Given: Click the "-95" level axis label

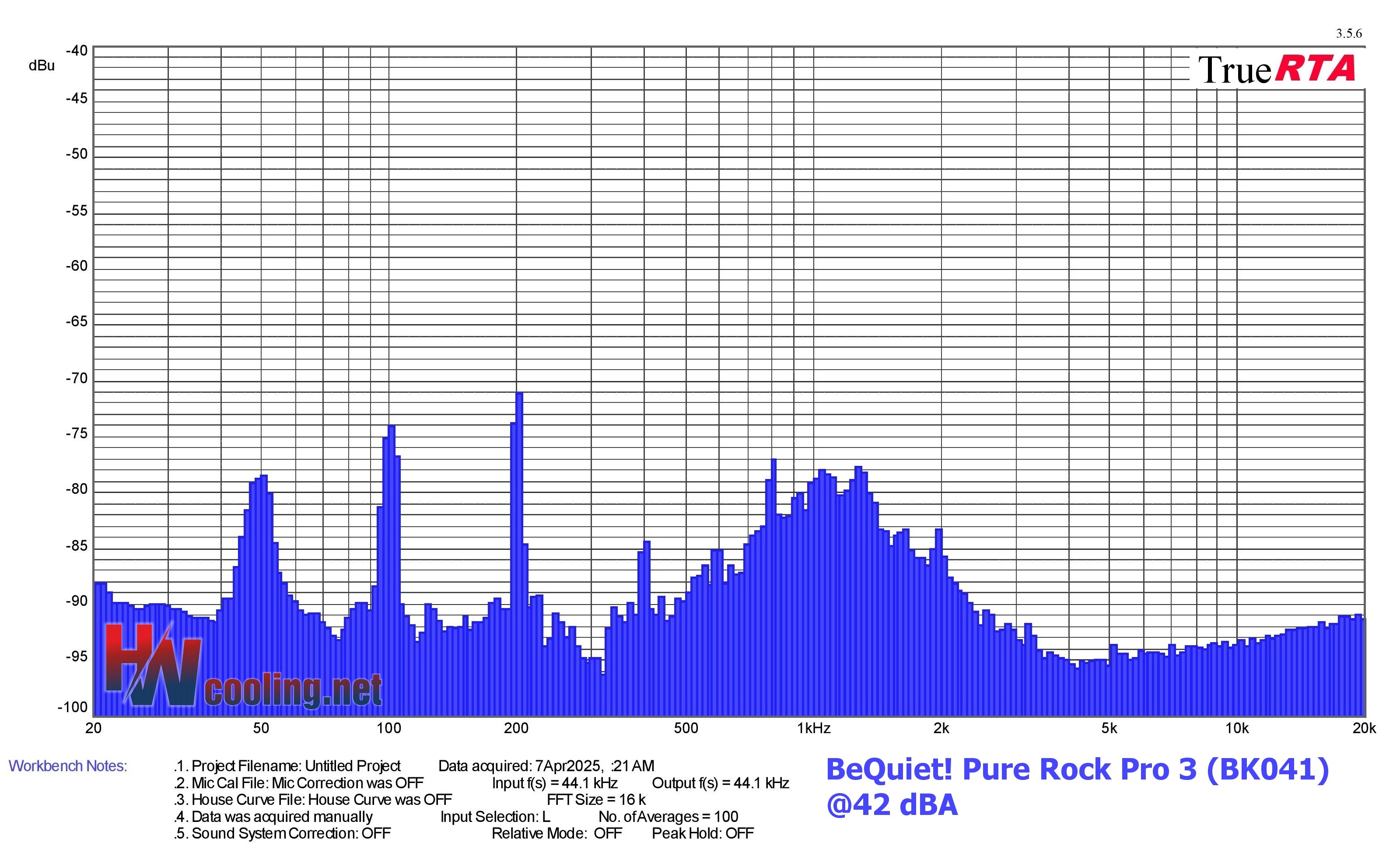Looking at the screenshot, I should click(77, 657).
